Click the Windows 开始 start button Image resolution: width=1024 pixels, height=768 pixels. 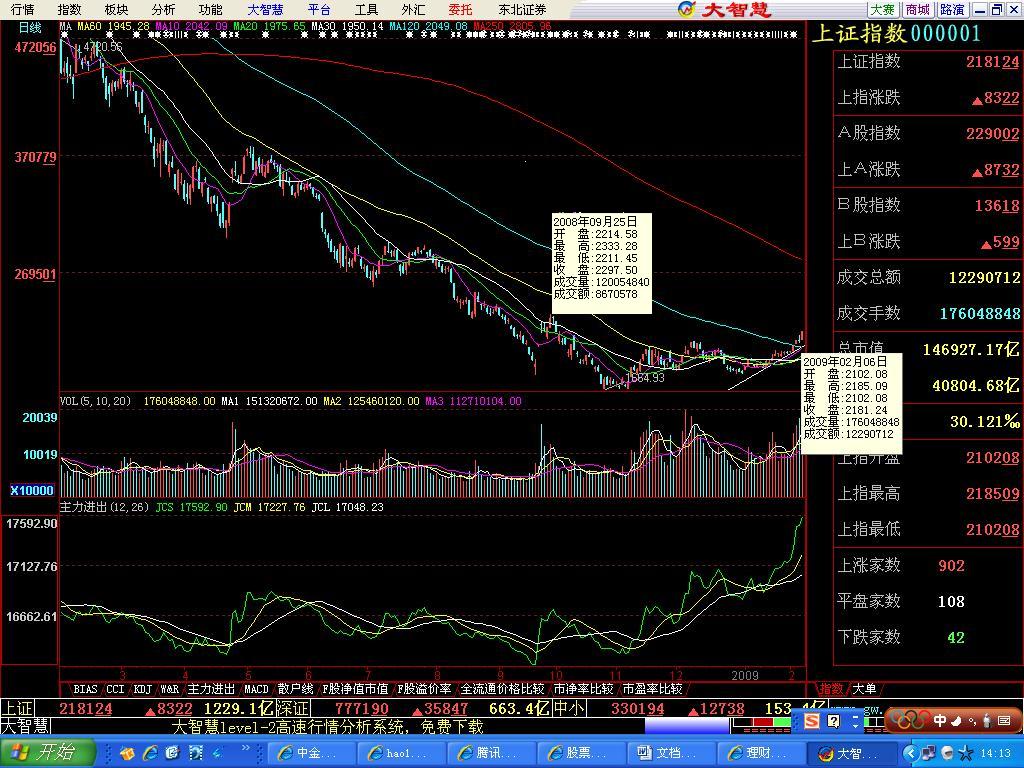(x=47, y=752)
